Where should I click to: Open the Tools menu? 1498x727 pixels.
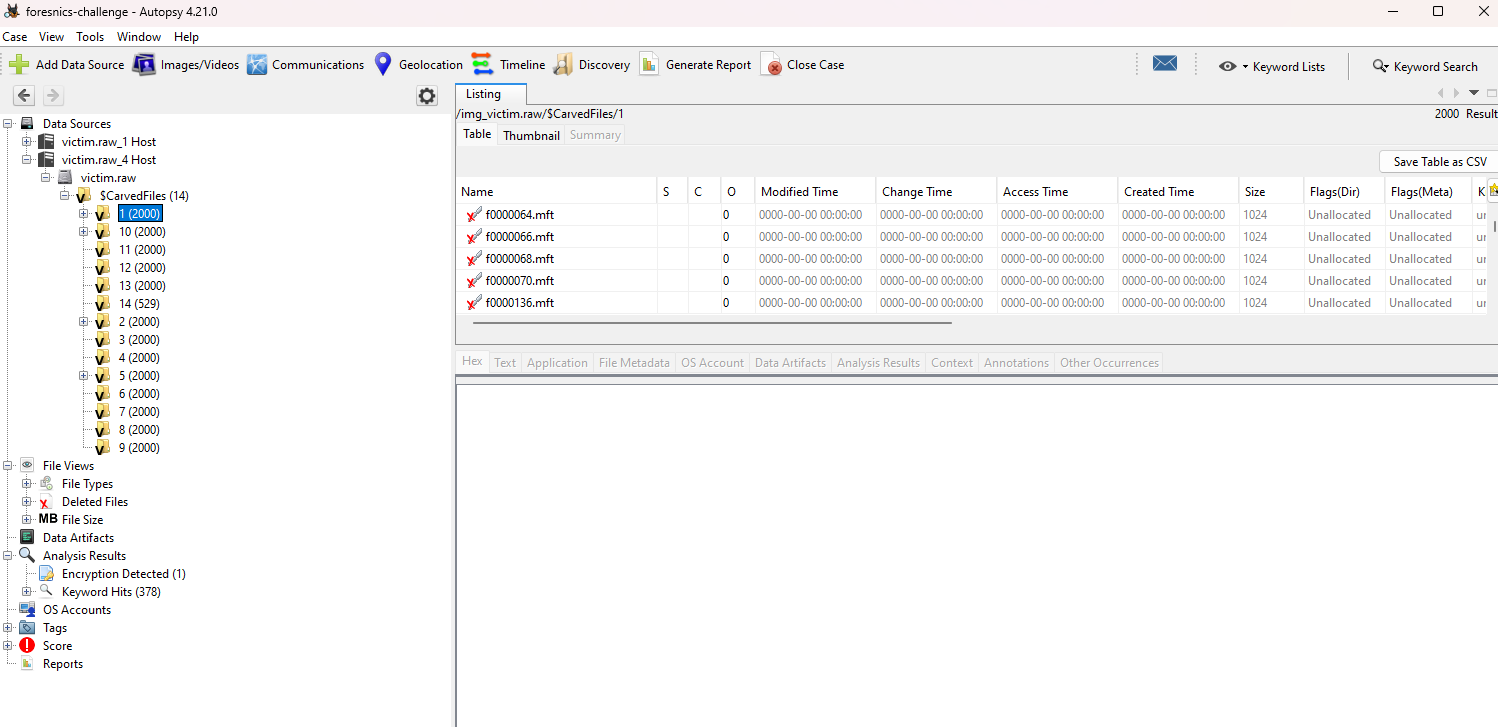click(90, 37)
